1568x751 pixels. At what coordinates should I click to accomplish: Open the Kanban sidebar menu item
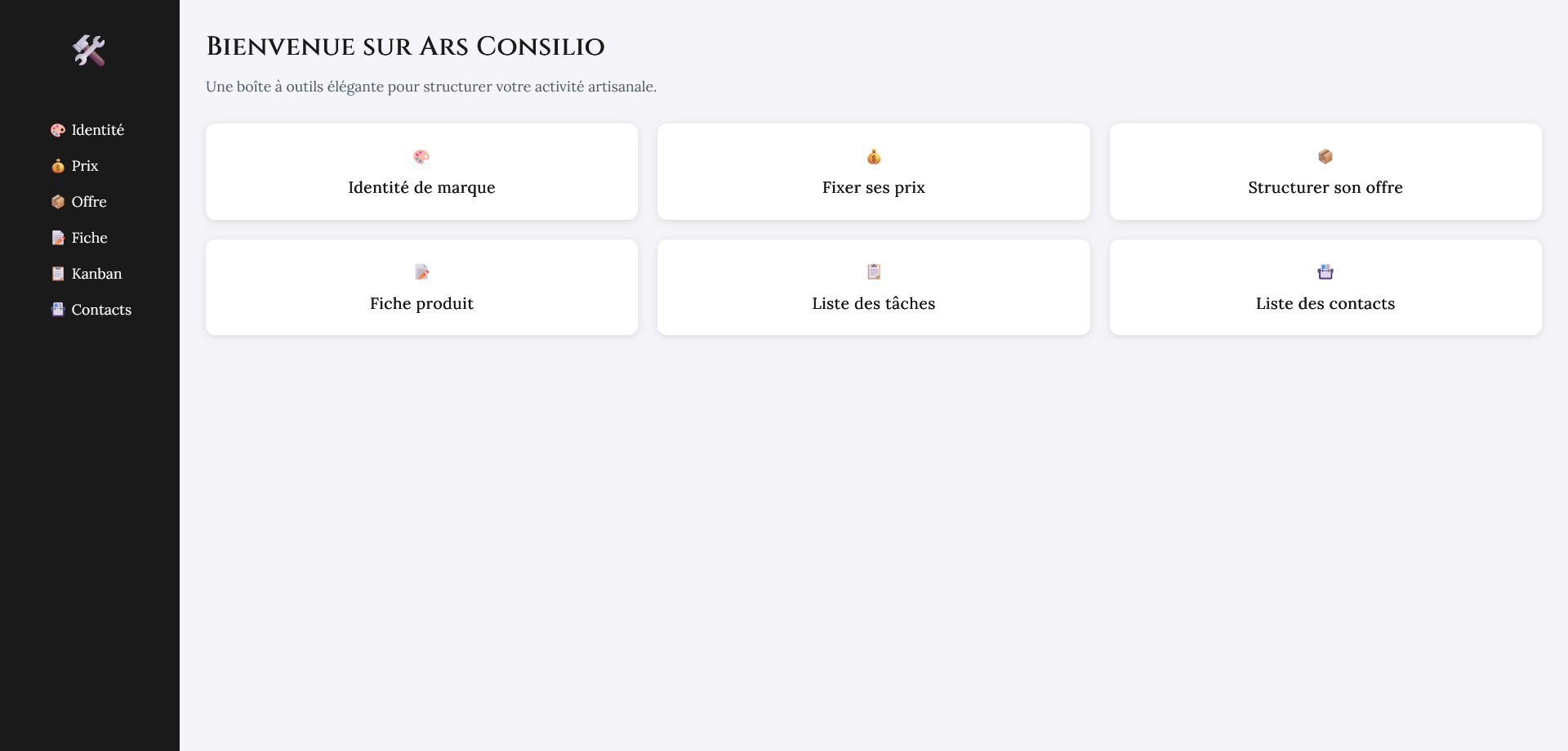coord(96,274)
